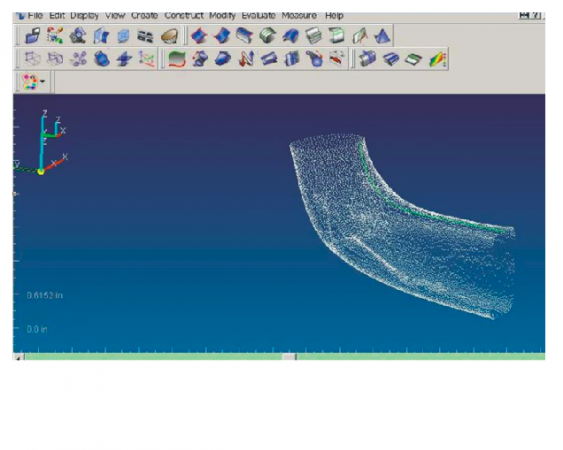Image resolution: width=563 pixels, height=450 pixels.
Task: Click the open folder icon
Action: point(32,36)
